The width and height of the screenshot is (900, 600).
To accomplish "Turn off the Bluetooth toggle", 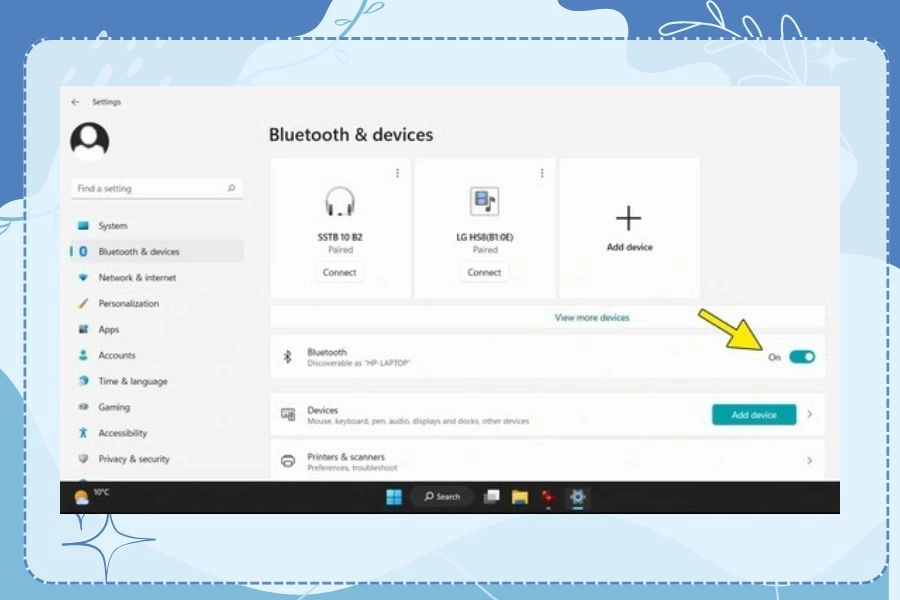I will [x=802, y=357].
